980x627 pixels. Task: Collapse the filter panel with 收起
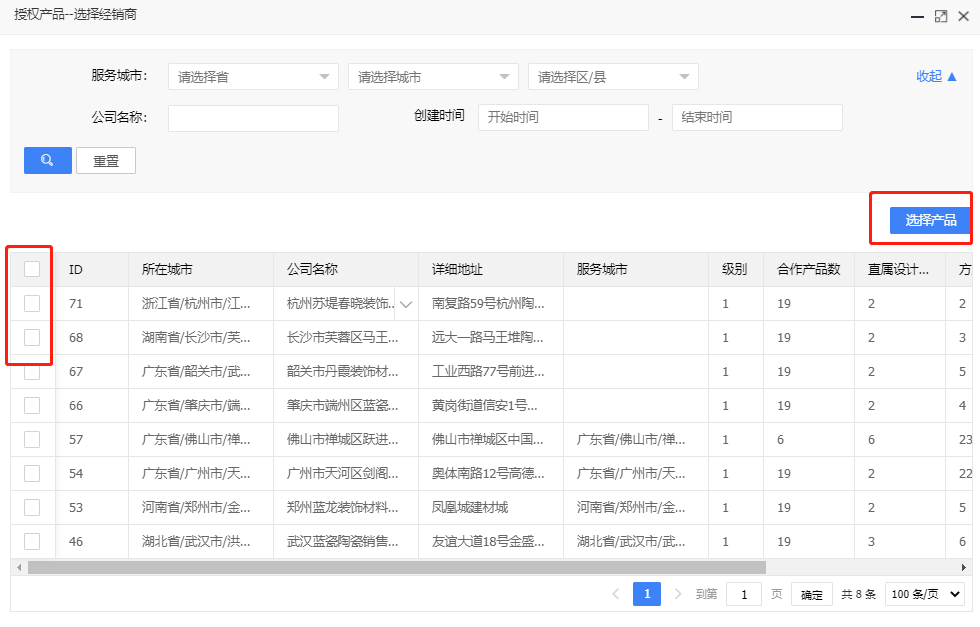pos(936,76)
